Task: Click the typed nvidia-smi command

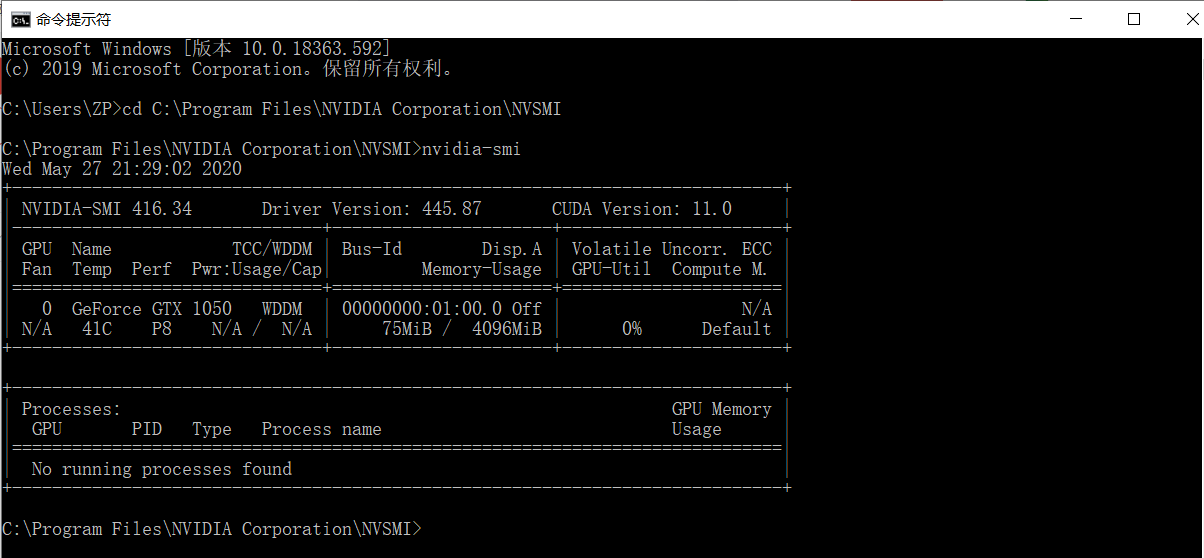Action: pos(471,149)
